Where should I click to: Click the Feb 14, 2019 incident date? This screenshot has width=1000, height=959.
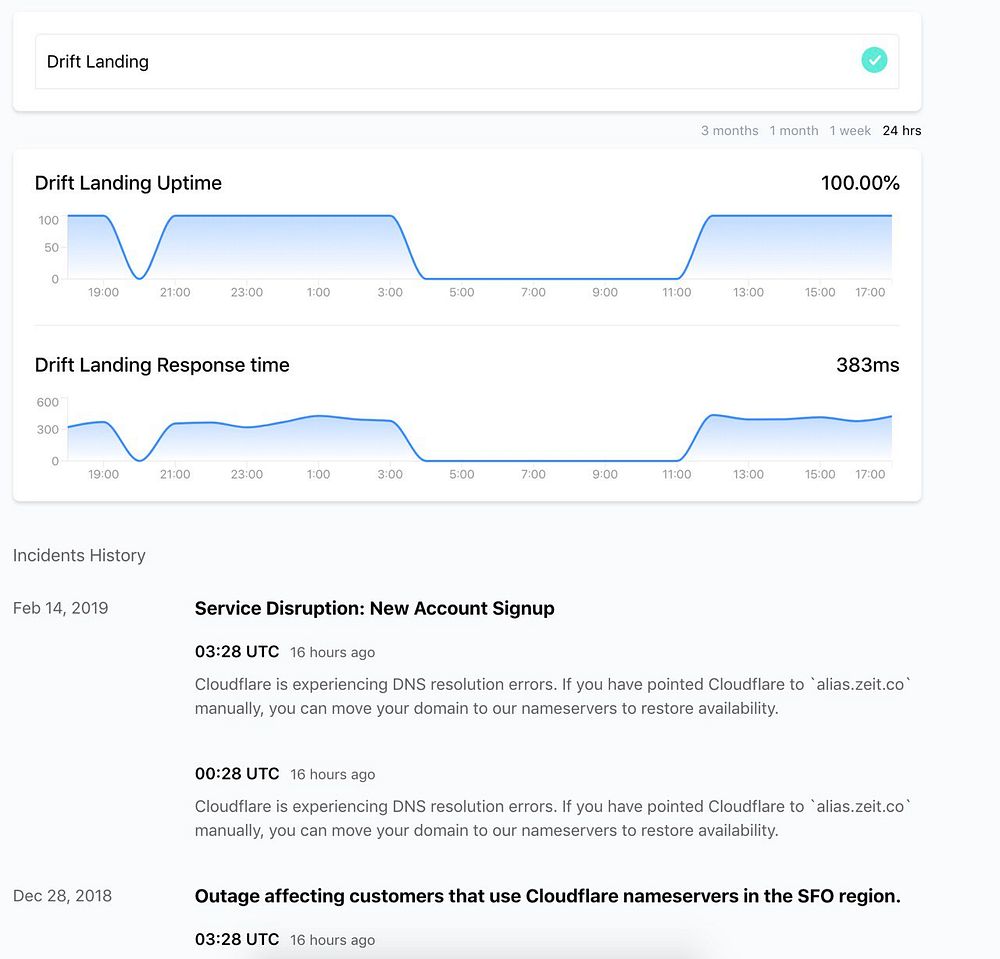pyautogui.click(x=60, y=608)
